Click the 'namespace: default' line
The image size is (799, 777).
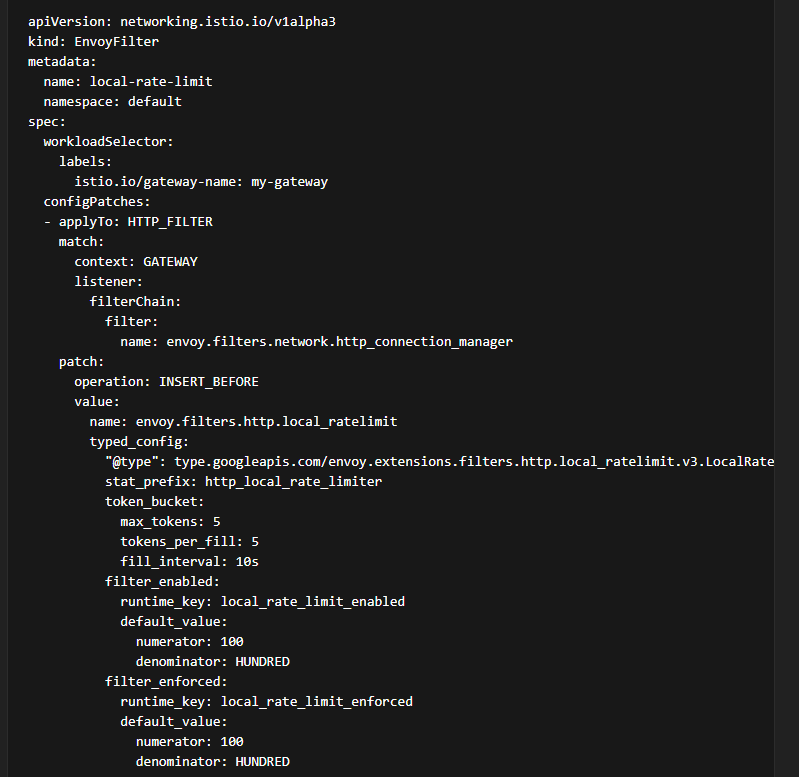112,101
